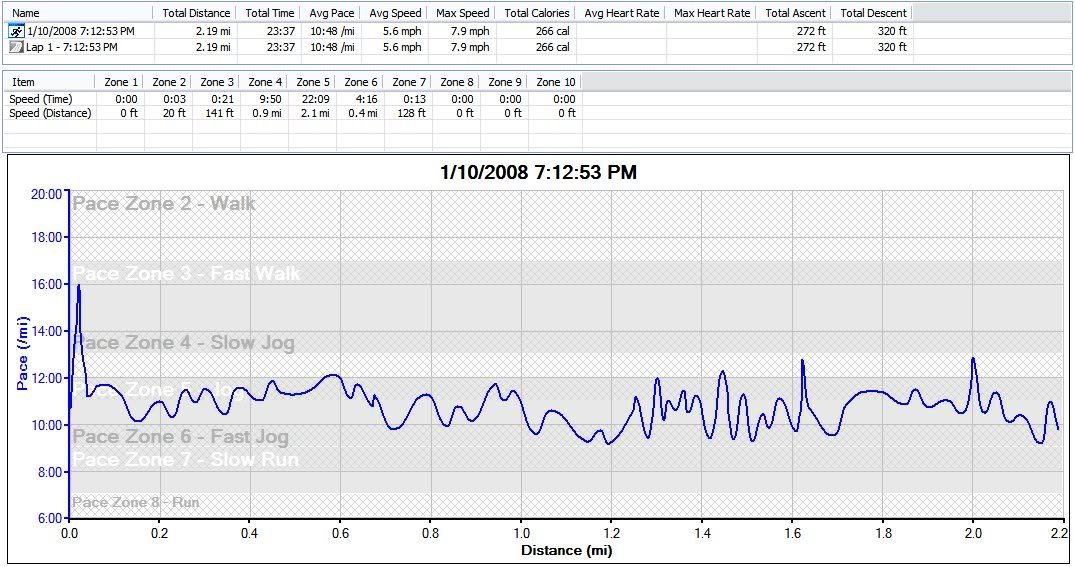Screen dimensions: 1075x567
Task: Click the Total Calories column header
Action: pos(537,13)
